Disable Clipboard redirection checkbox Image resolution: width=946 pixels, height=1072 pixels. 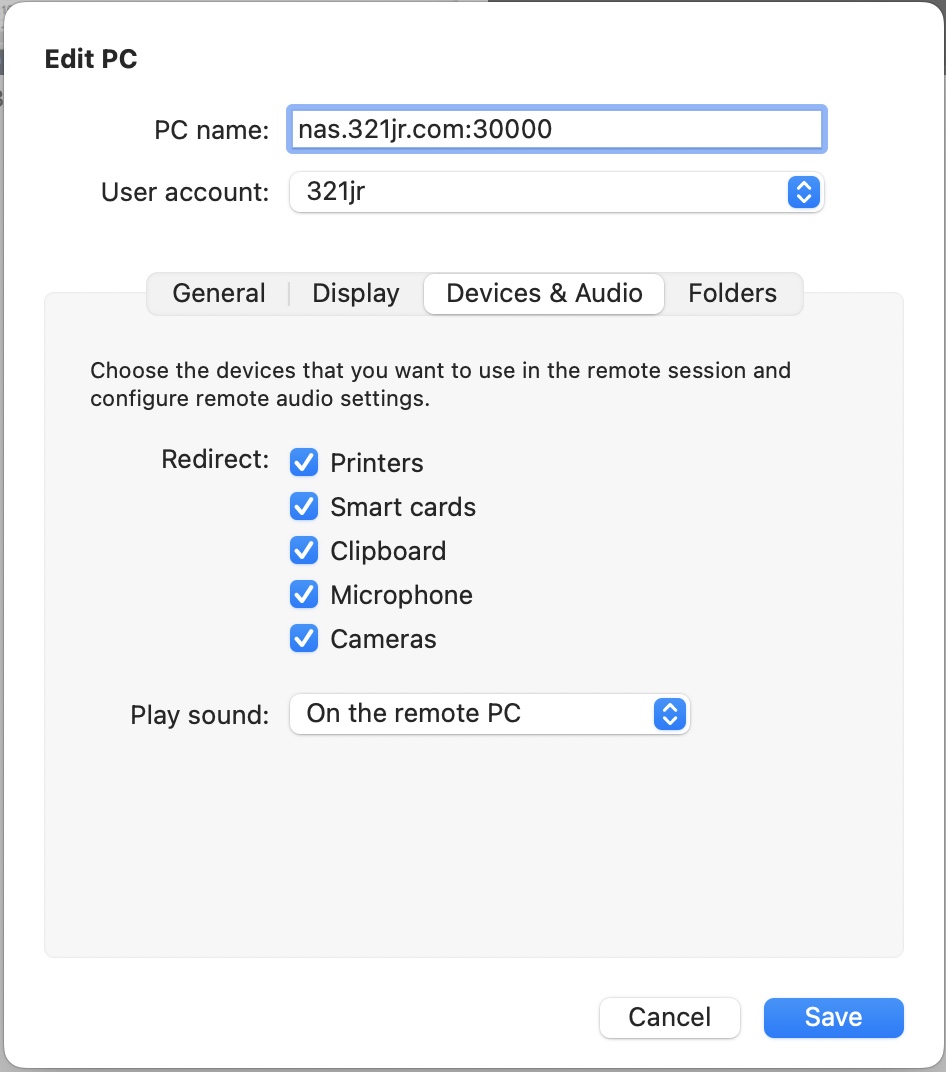click(304, 550)
